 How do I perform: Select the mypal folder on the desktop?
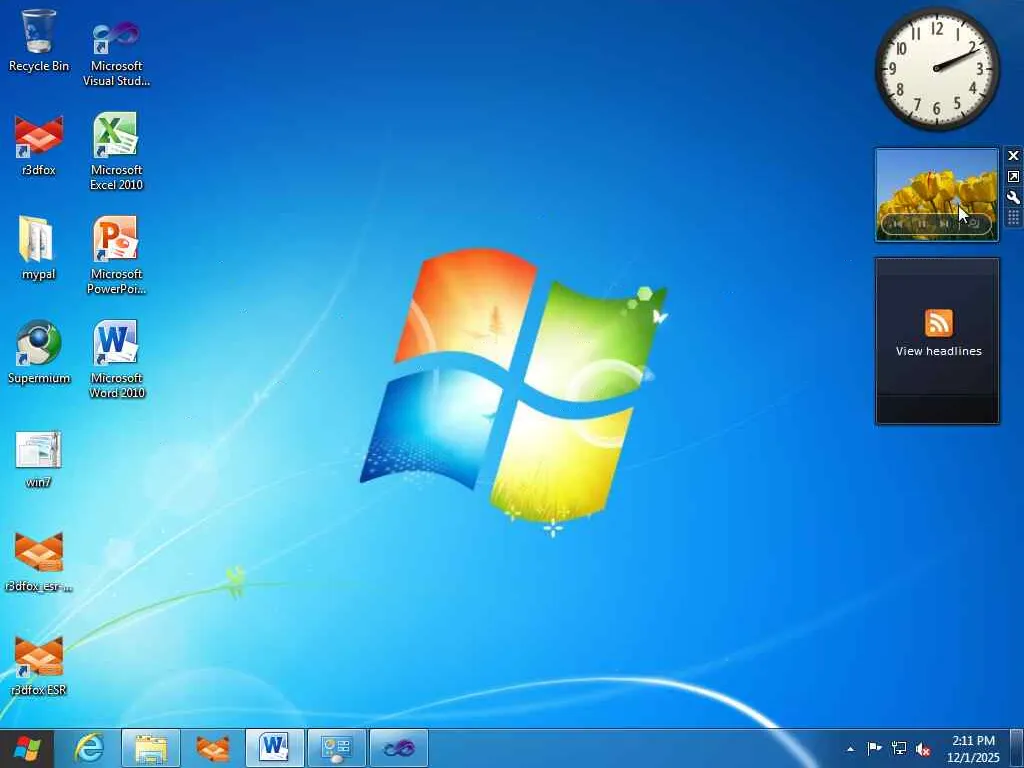tap(39, 248)
